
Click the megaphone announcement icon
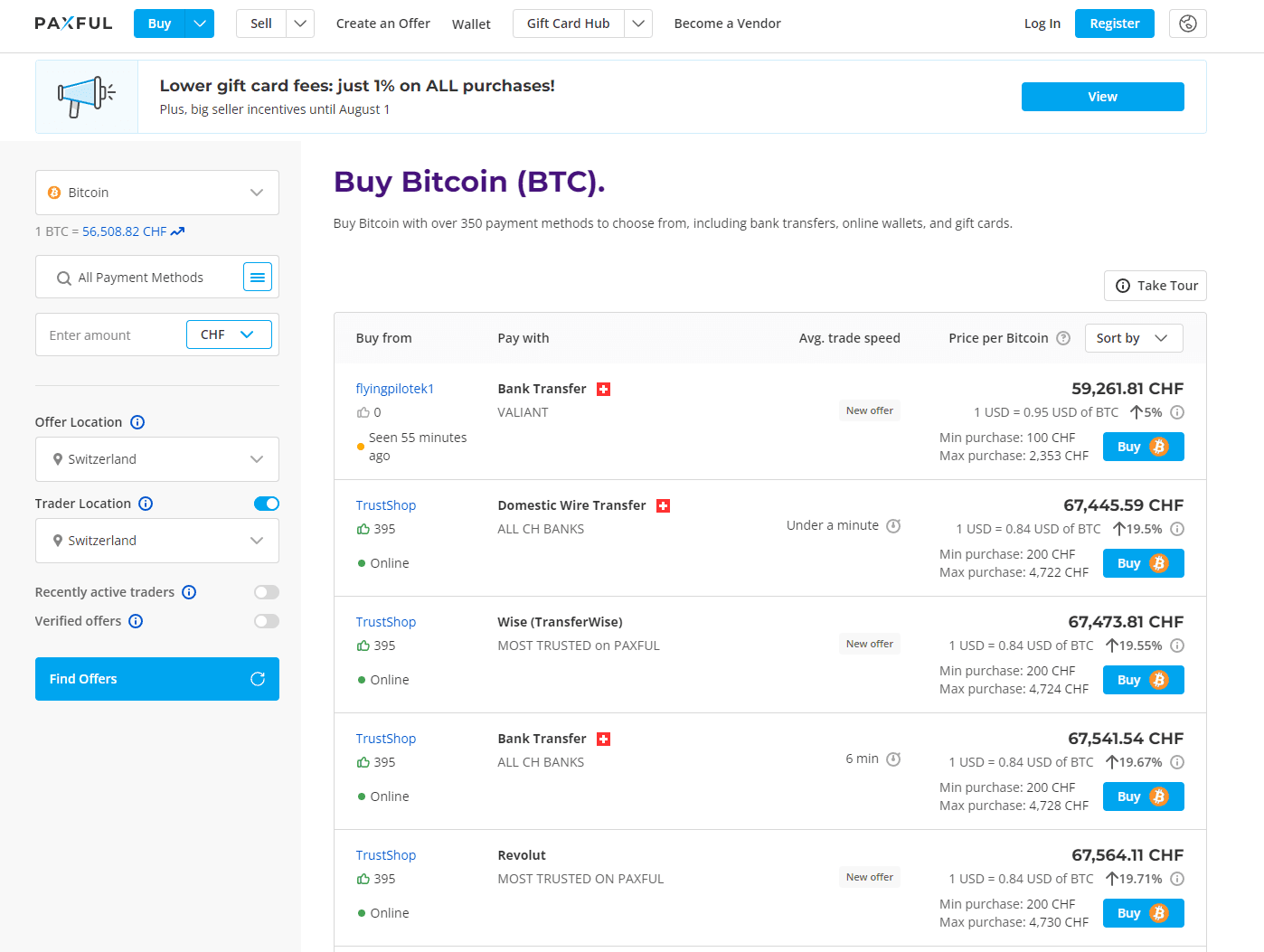pos(87,97)
